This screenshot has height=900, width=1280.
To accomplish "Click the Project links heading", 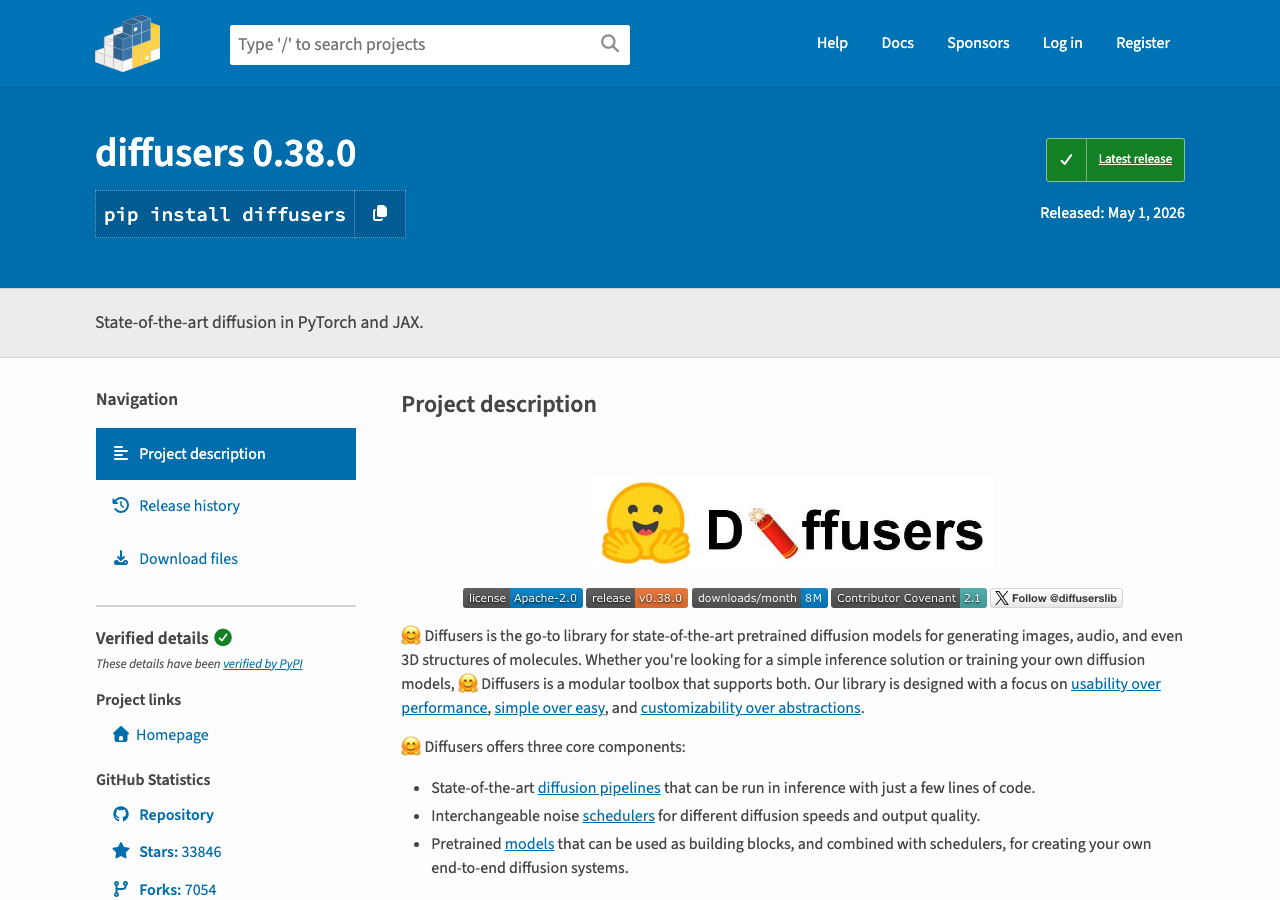I will [x=138, y=700].
